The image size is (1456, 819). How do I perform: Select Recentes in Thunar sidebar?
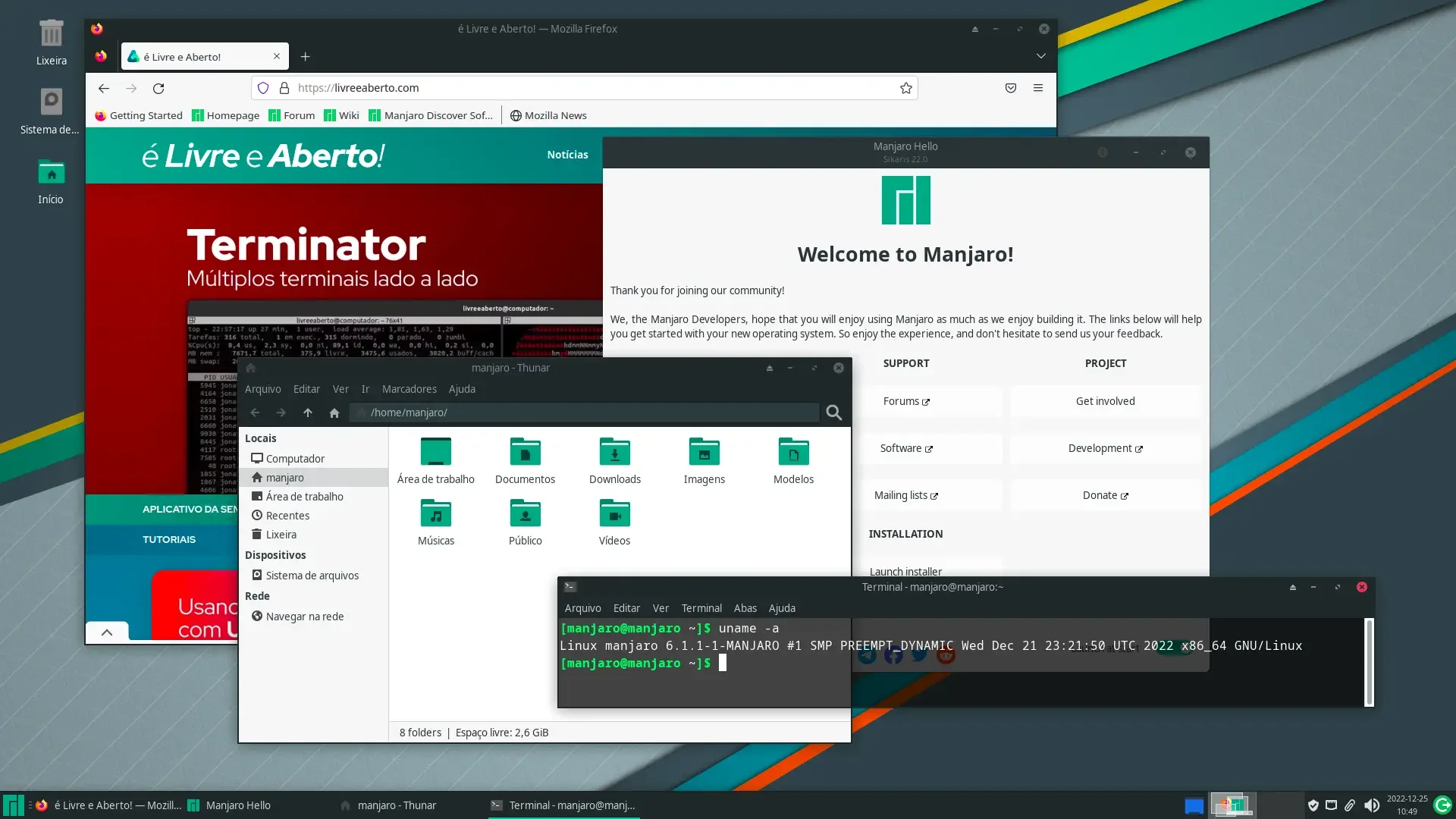(313, 516)
